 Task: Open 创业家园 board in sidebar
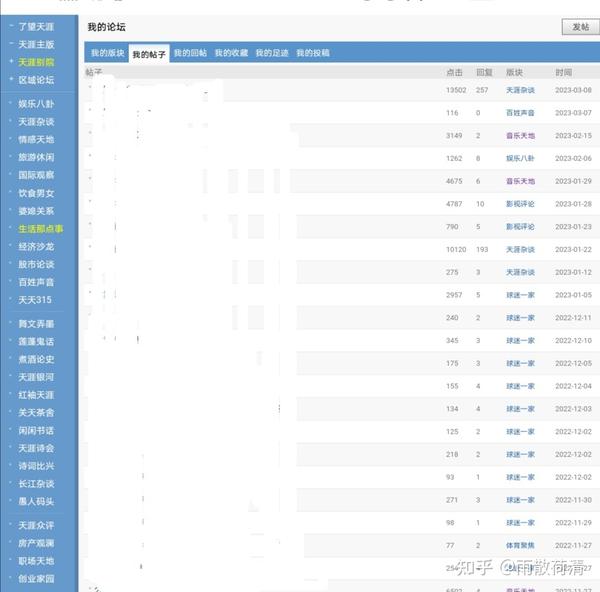pyautogui.click(x=36, y=579)
